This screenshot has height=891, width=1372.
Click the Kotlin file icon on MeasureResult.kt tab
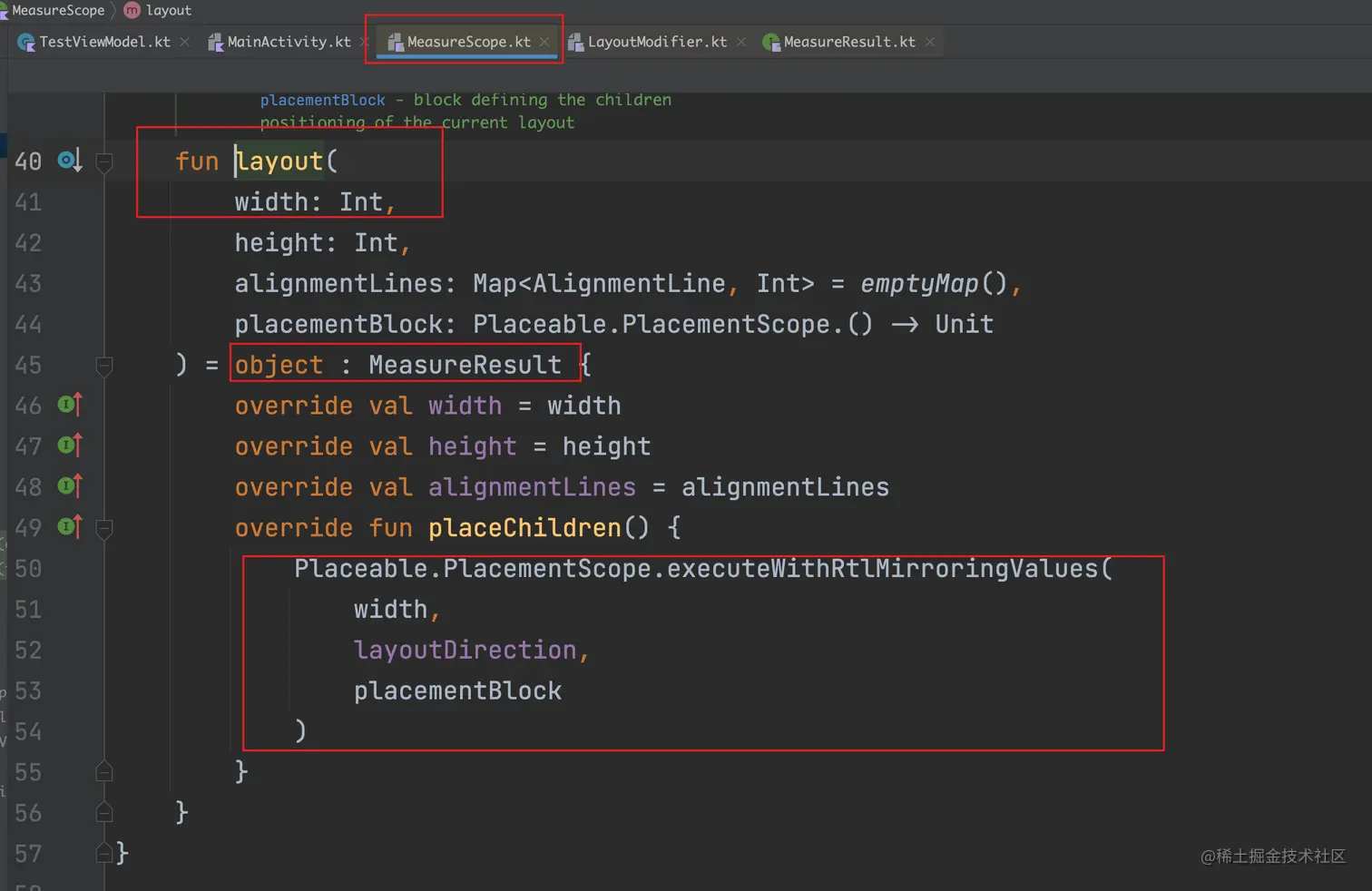[x=771, y=42]
